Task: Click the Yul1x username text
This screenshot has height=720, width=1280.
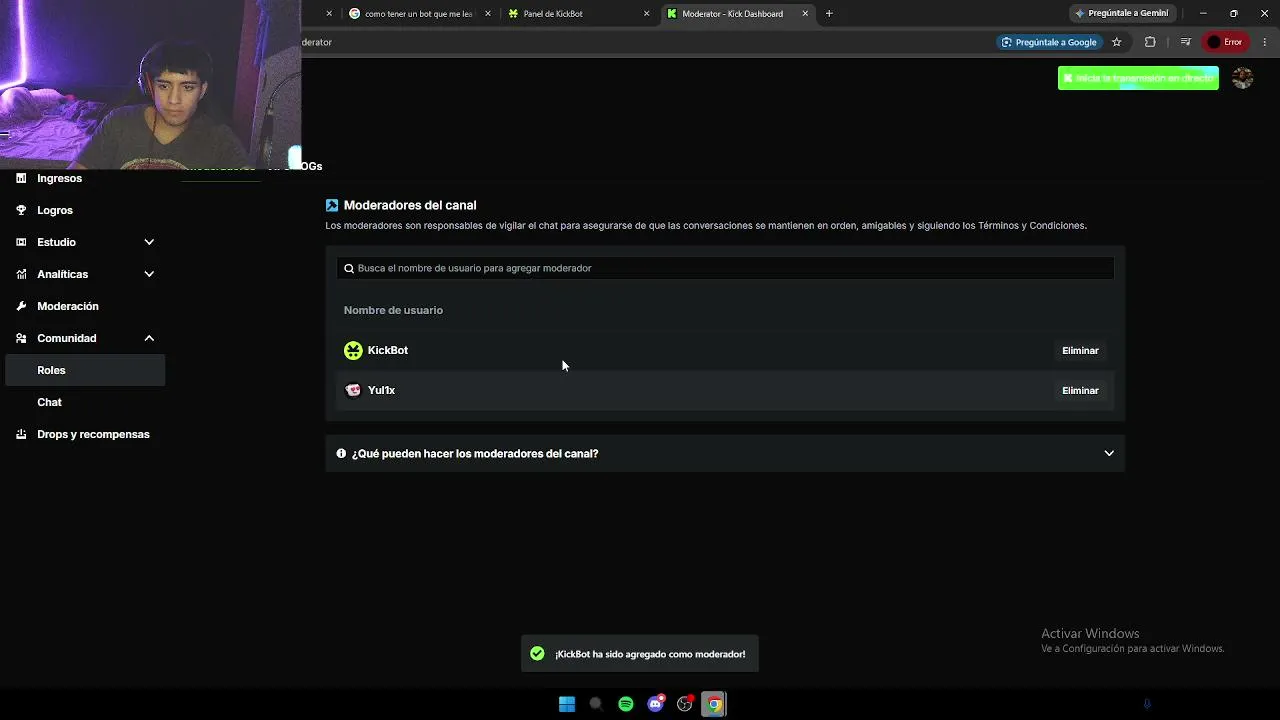Action: point(381,390)
